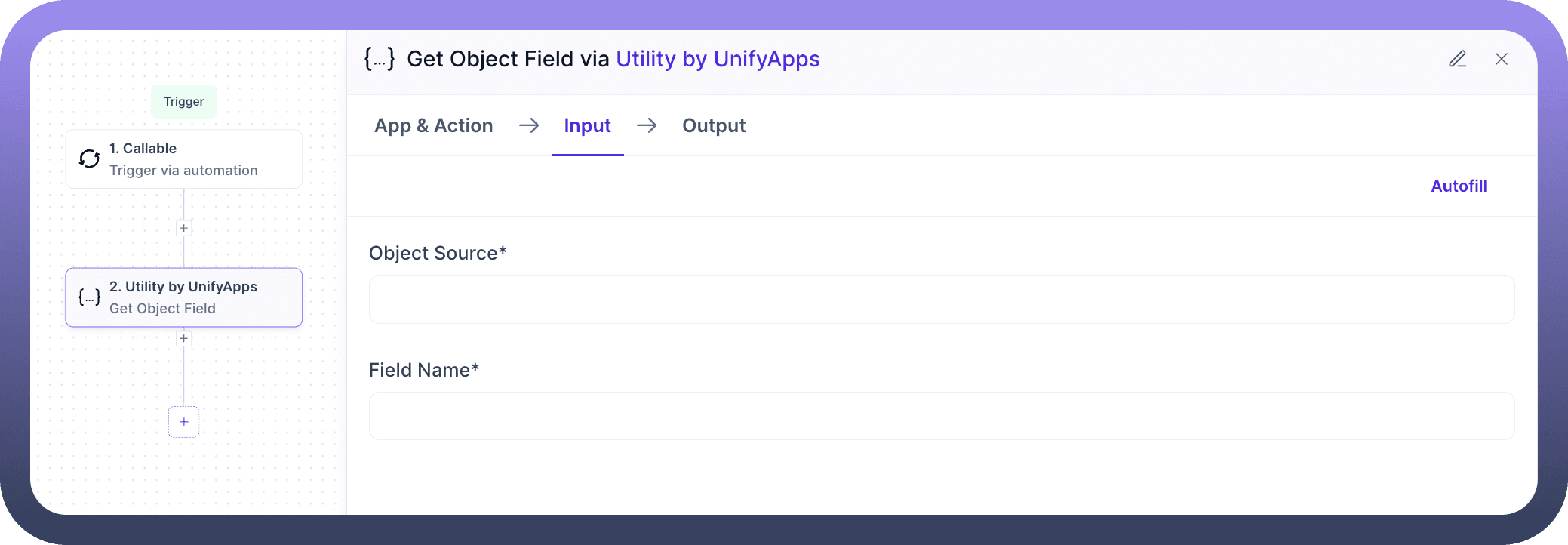Add a step between Callable and Utility

183,228
